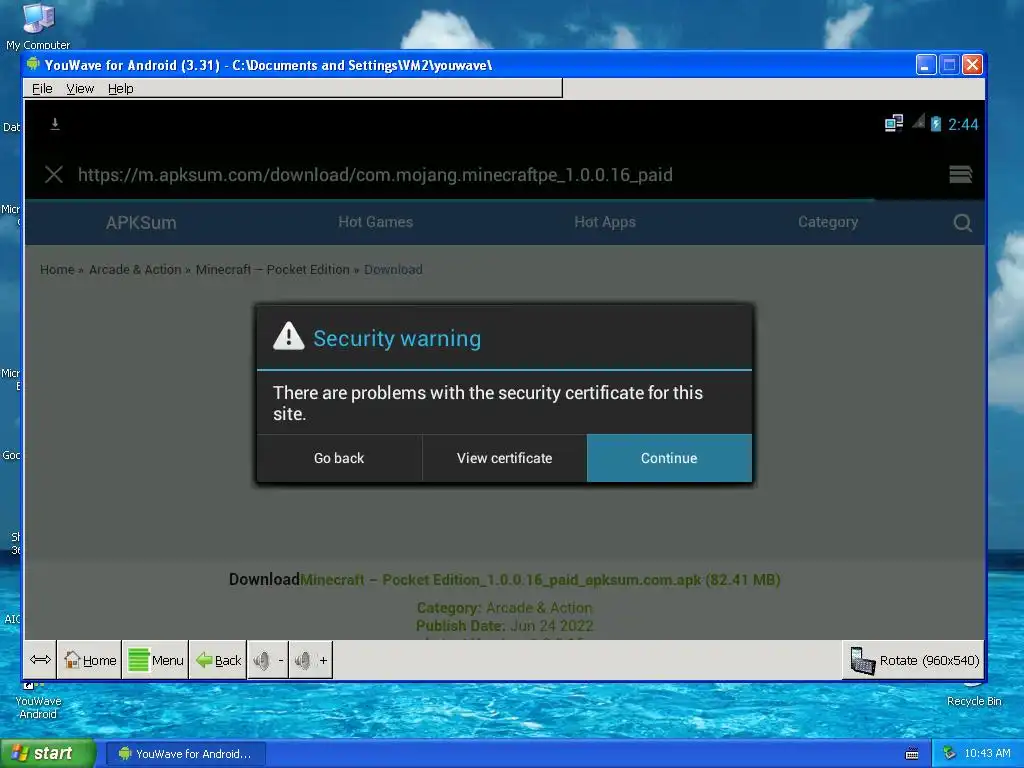
Task: Open the Hot Games tab
Action: tap(376, 222)
